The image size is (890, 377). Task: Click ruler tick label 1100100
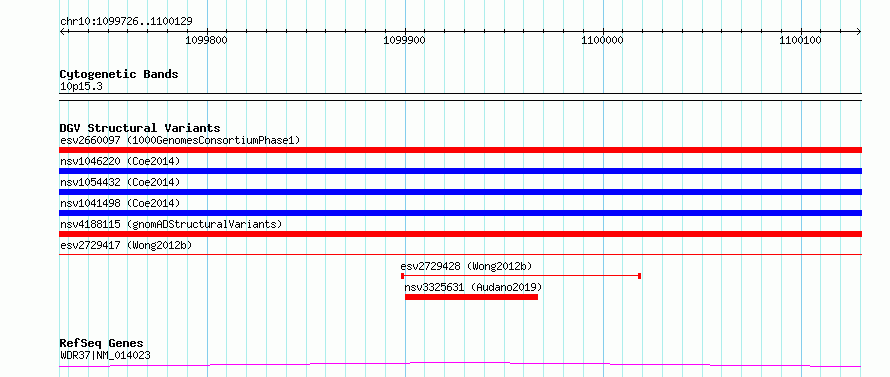click(x=800, y=40)
